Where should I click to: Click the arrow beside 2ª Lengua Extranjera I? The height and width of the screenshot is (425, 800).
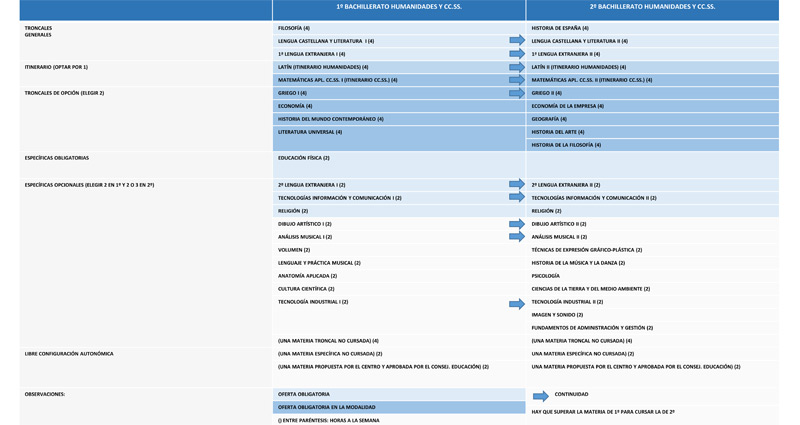click(516, 184)
